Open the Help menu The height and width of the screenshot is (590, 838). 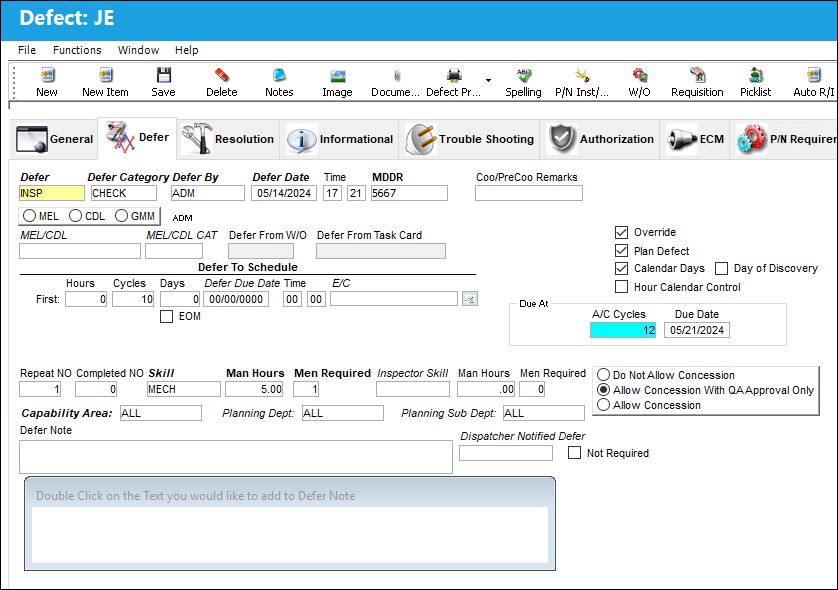tap(187, 50)
